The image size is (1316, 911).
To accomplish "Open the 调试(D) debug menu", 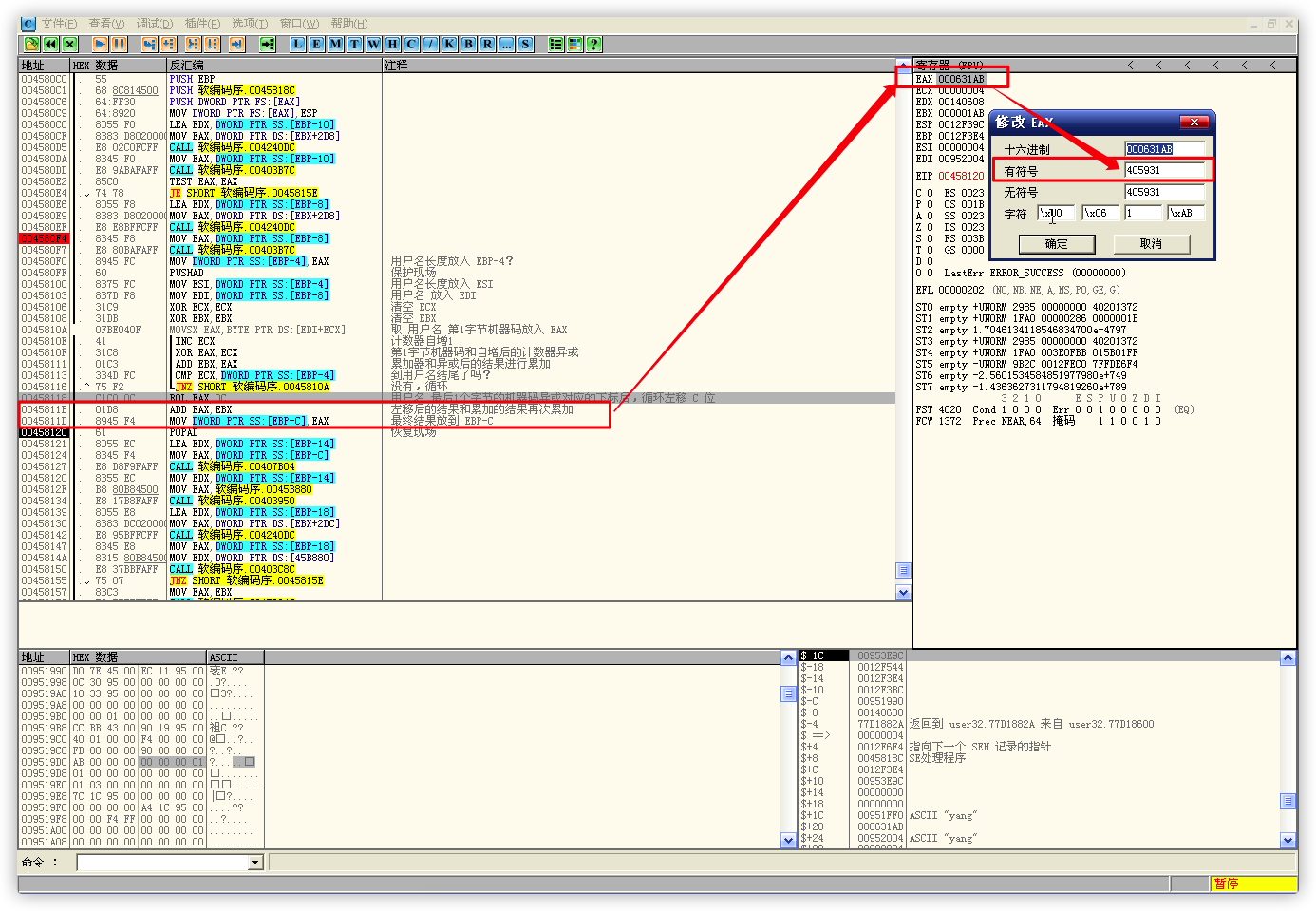I will click(x=155, y=24).
